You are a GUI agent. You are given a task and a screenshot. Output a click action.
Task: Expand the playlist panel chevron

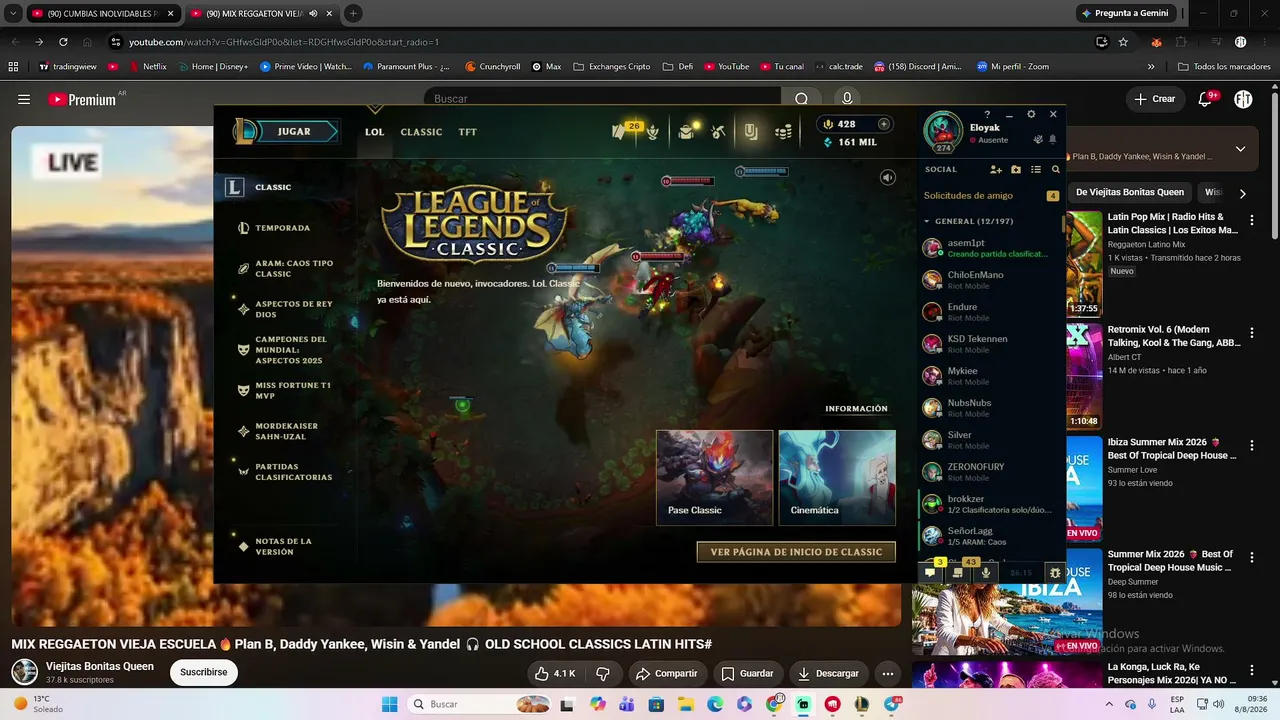[1240, 149]
